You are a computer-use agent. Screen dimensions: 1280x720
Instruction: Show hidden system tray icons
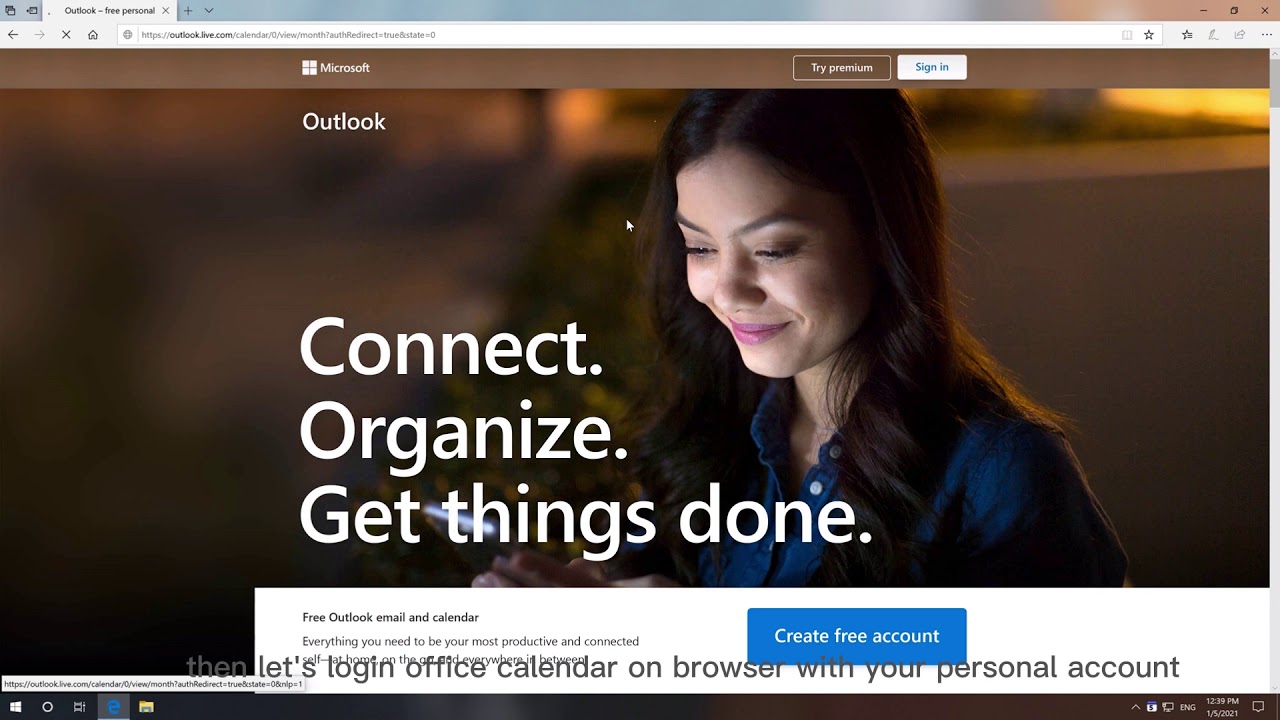(1135, 707)
